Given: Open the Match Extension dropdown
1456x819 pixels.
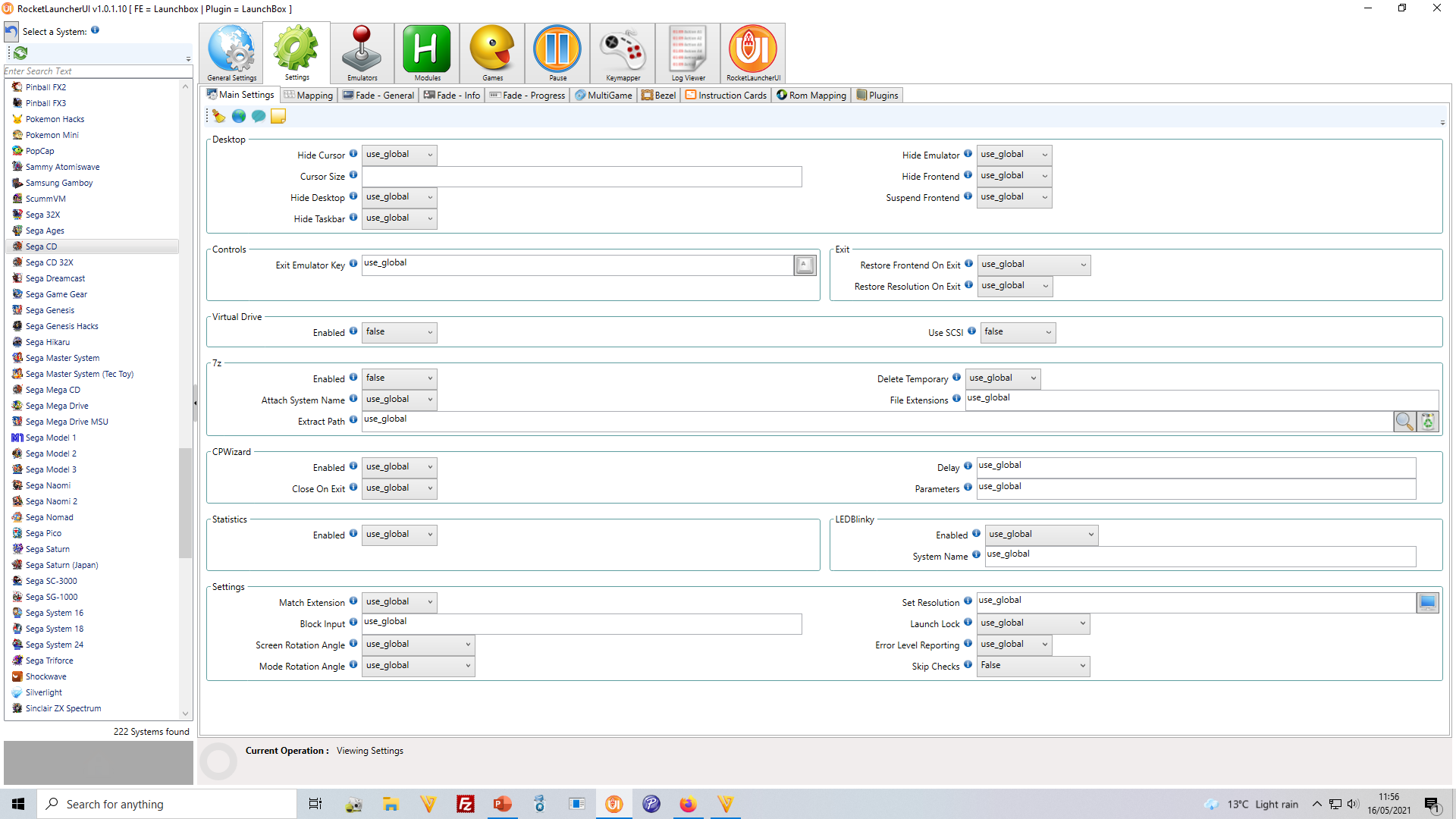Looking at the screenshot, I should tap(399, 602).
